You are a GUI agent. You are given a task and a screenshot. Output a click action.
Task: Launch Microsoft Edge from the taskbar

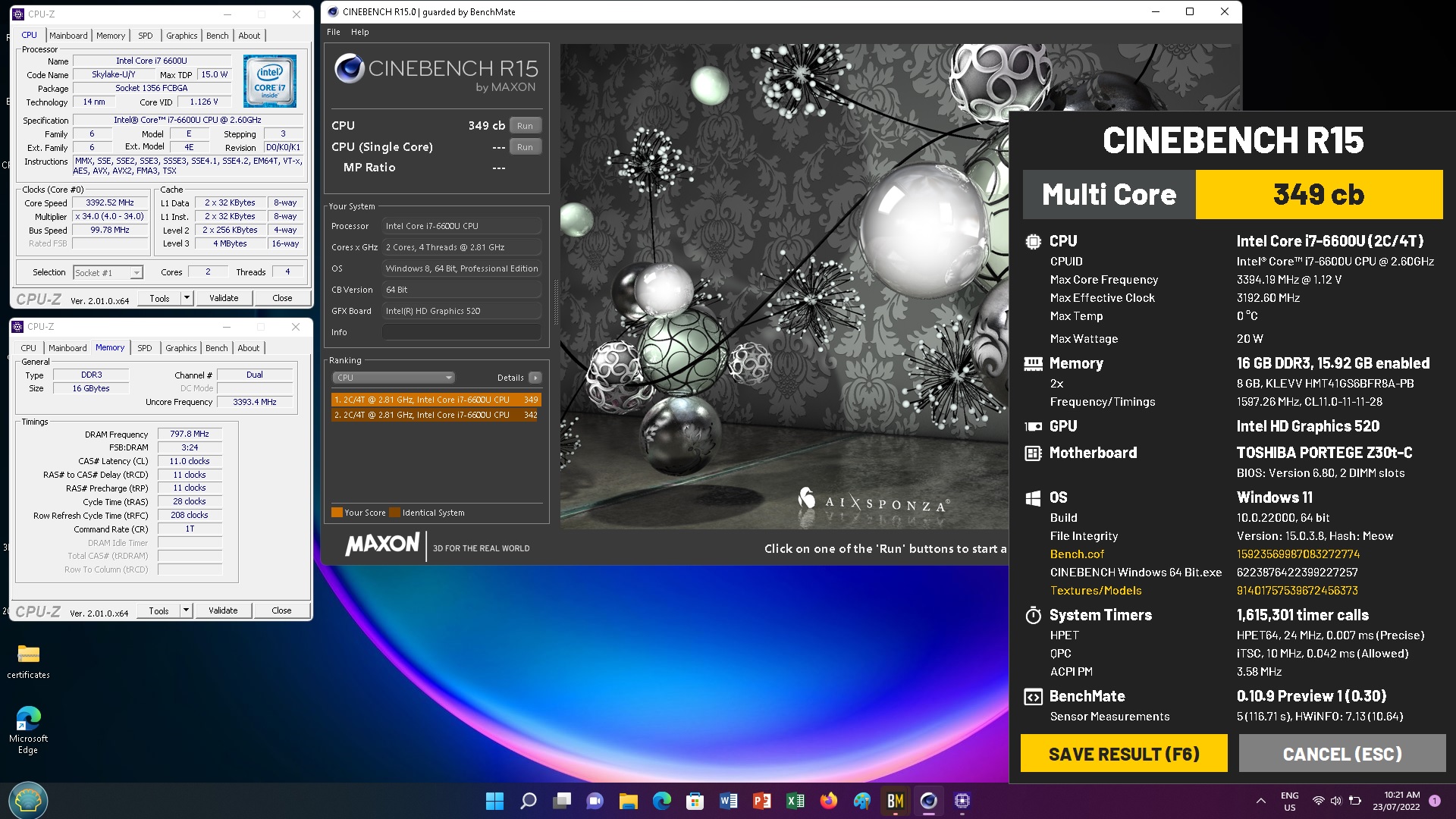tap(662, 801)
